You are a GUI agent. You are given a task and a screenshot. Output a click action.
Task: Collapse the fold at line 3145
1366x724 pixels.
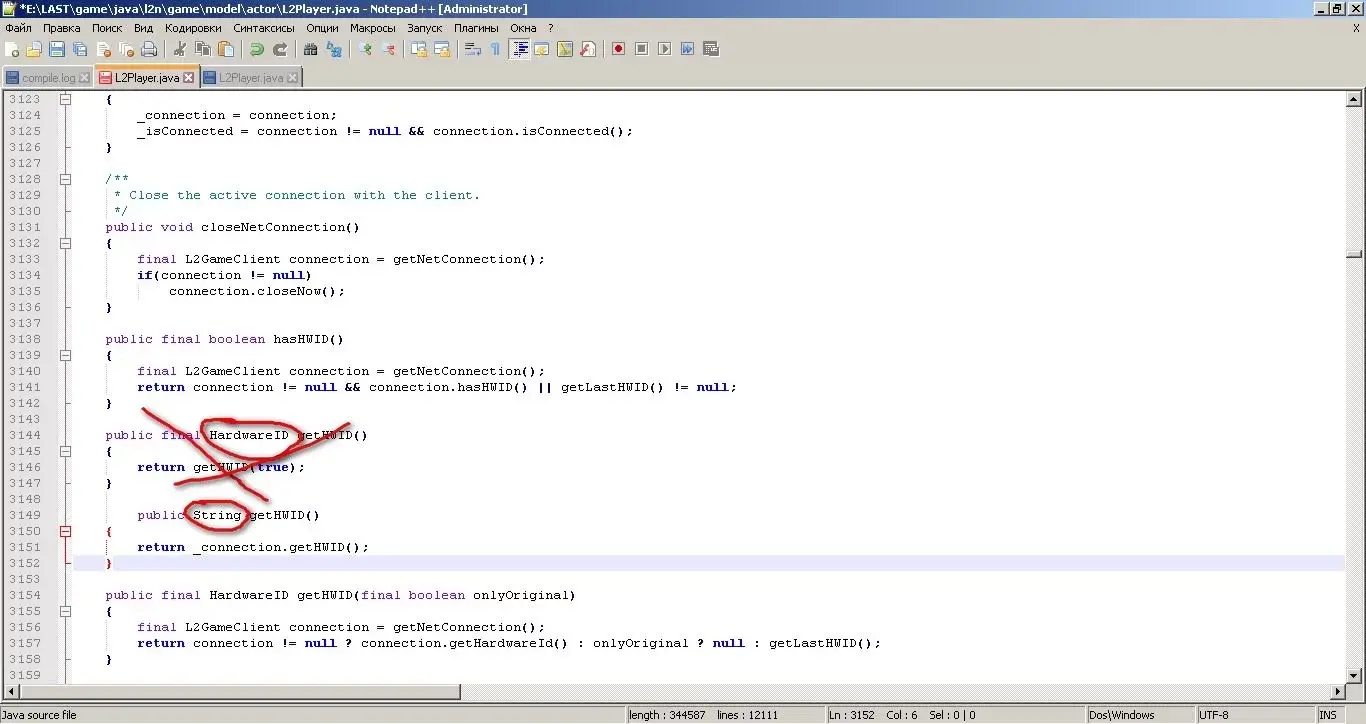pyautogui.click(x=65, y=451)
